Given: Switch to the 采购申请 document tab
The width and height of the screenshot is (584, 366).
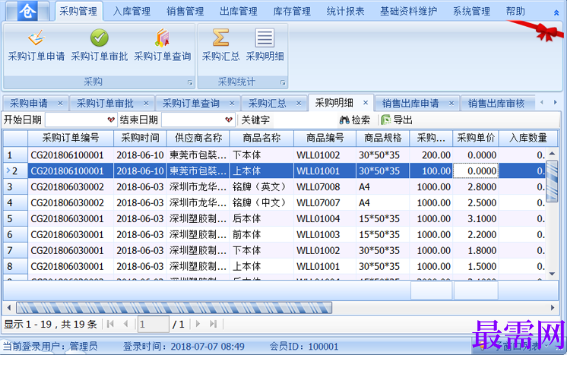Looking at the screenshot, I should point(29,103).
